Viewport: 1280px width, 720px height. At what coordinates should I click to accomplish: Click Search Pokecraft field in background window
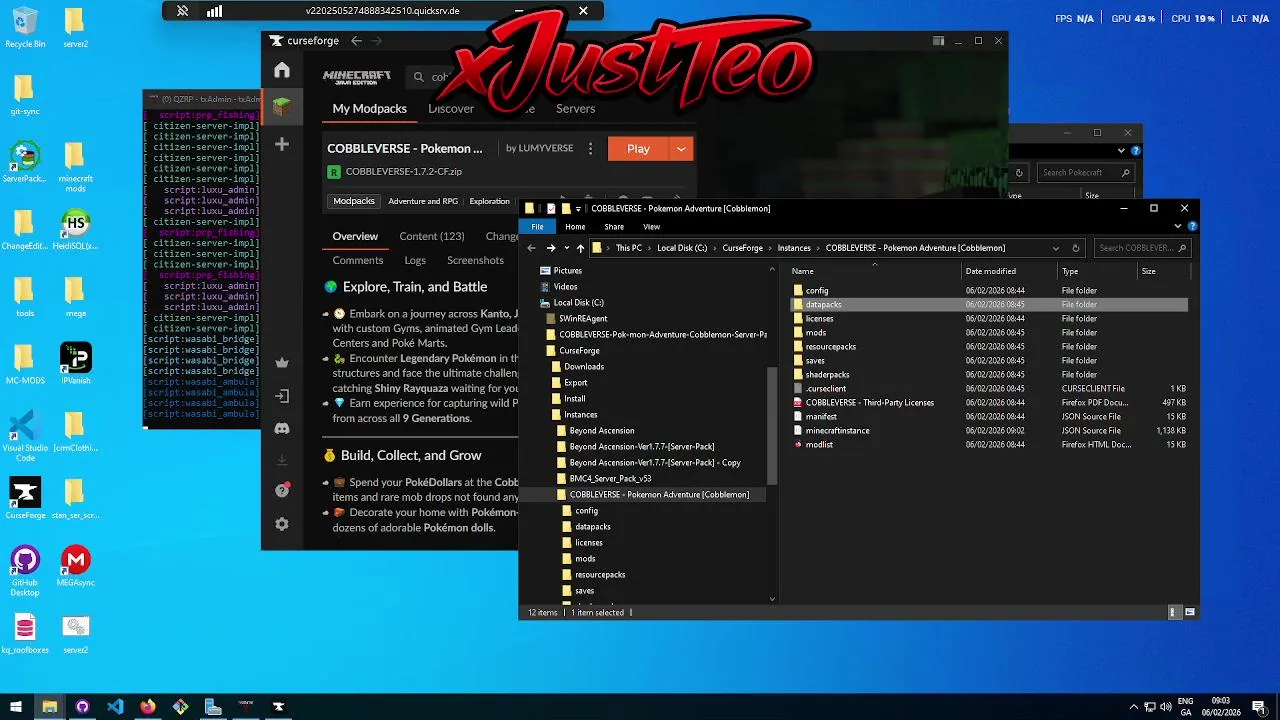tap(1086, 172)
